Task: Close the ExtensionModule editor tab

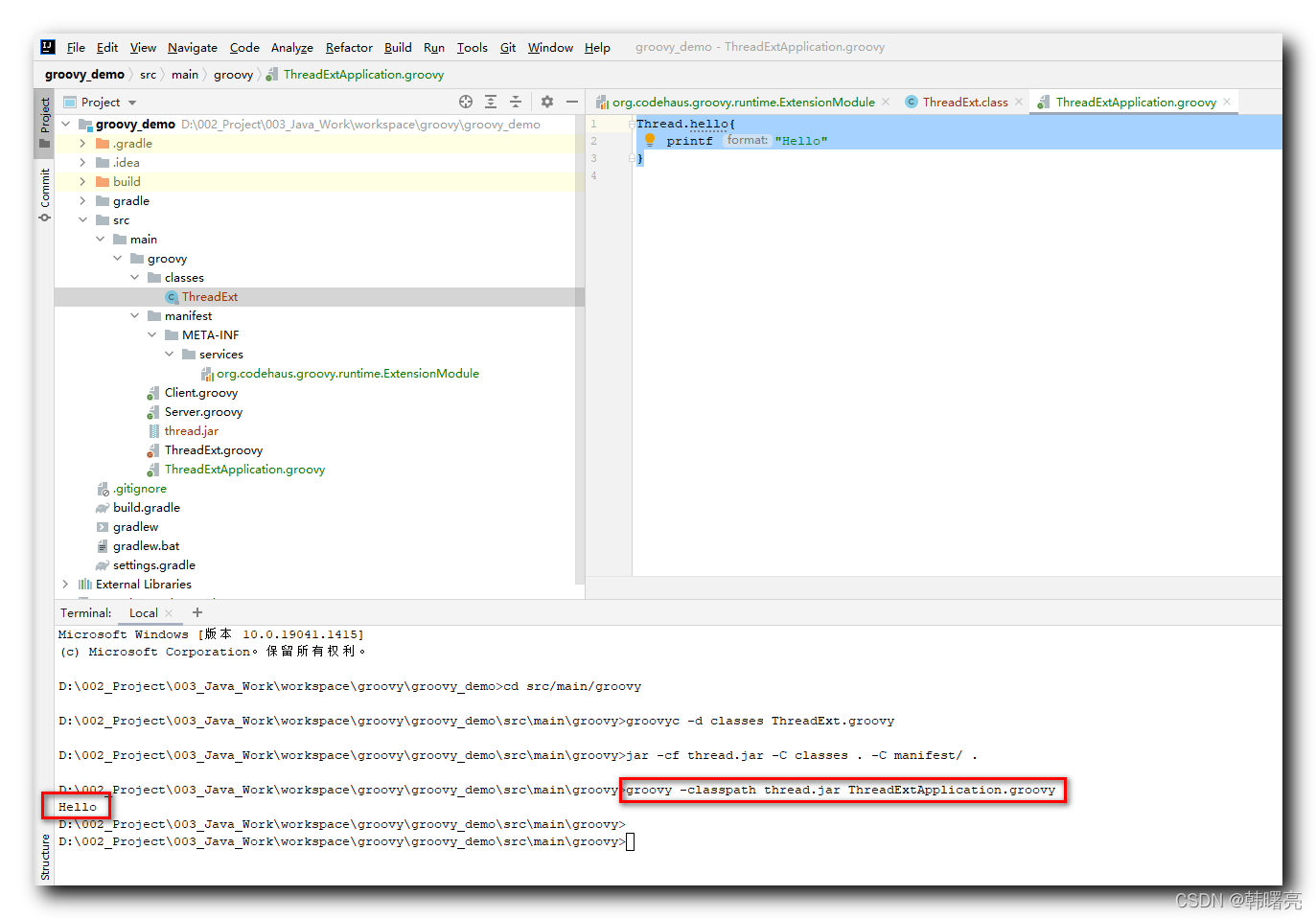Action: coord(886,102)
